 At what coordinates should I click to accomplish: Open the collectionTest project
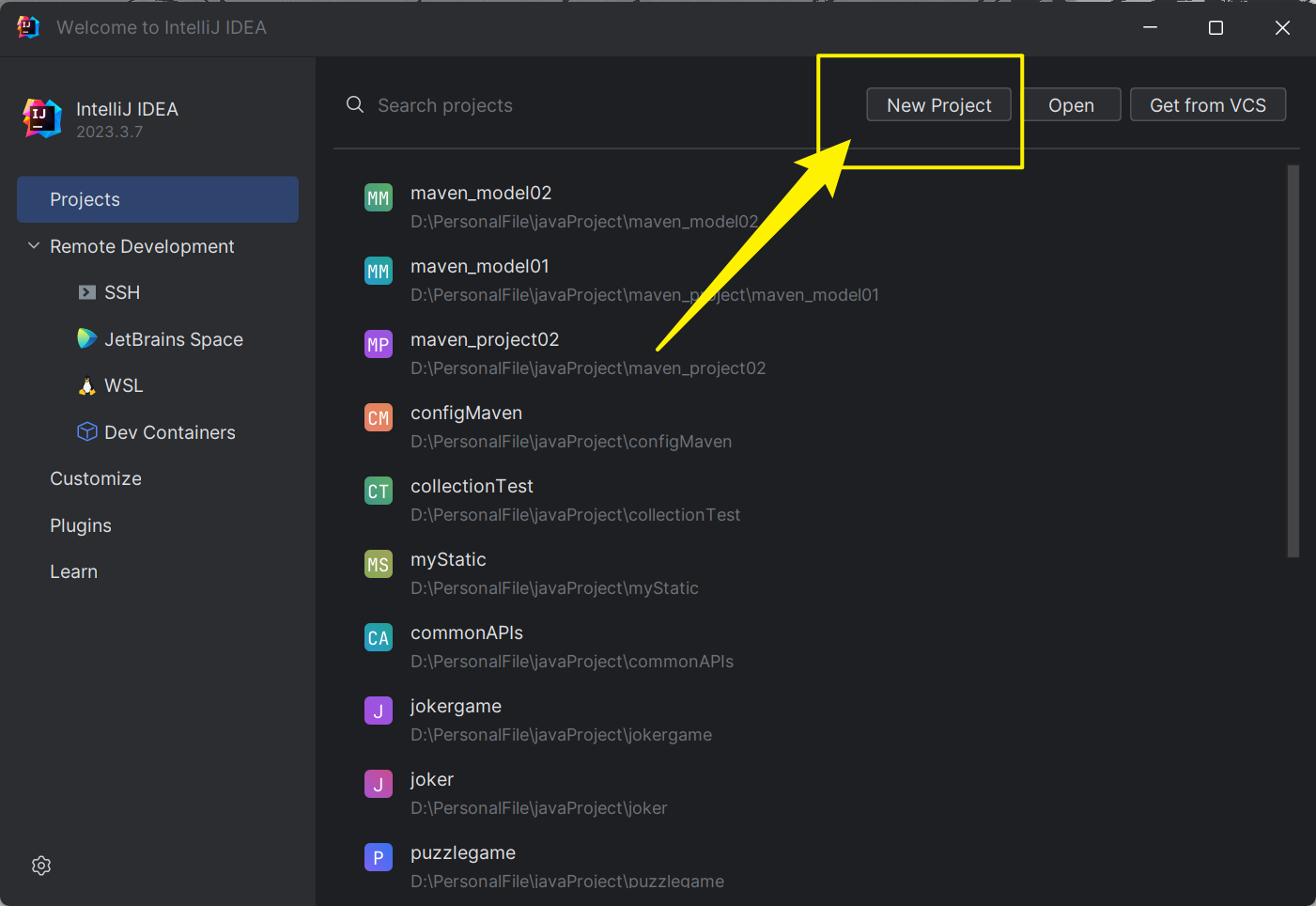click(x=472, y=486)
